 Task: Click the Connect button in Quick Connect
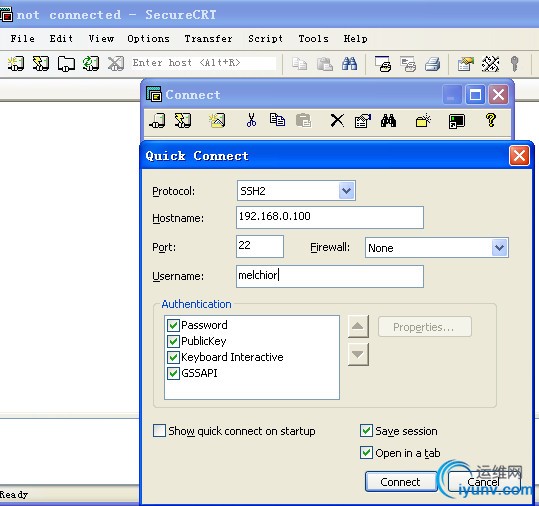tap(400, 482)
